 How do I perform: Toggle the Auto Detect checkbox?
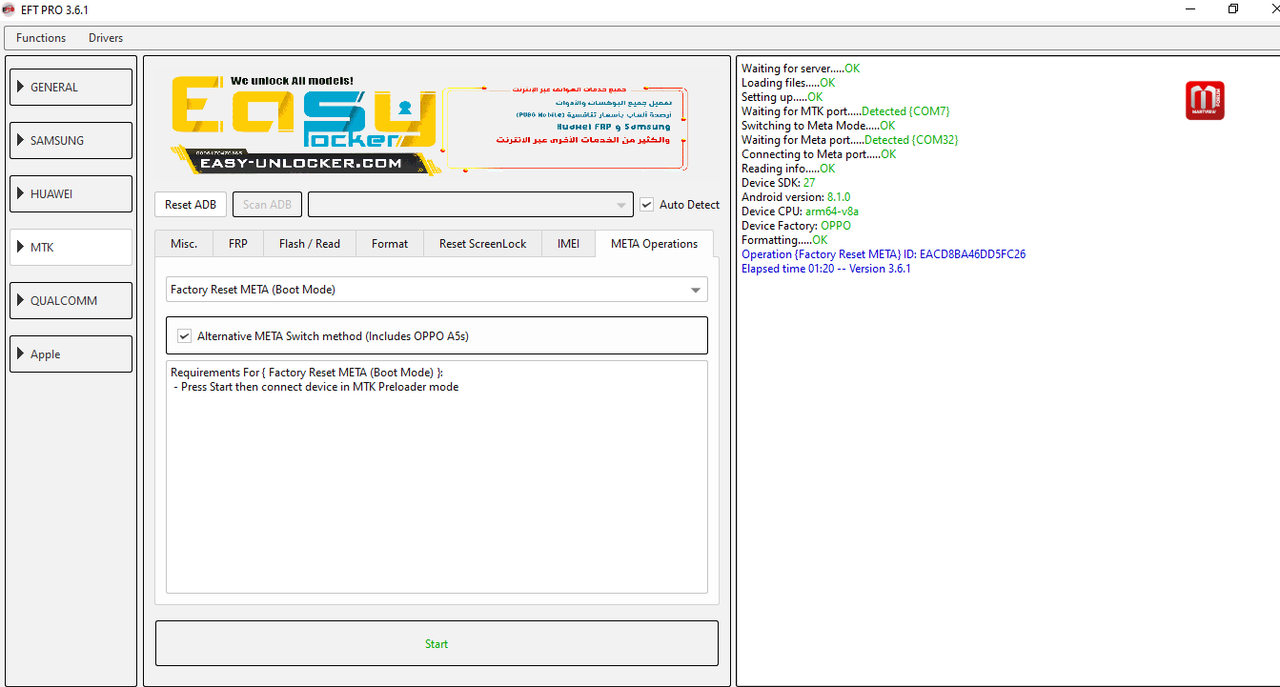click(647, 204)
